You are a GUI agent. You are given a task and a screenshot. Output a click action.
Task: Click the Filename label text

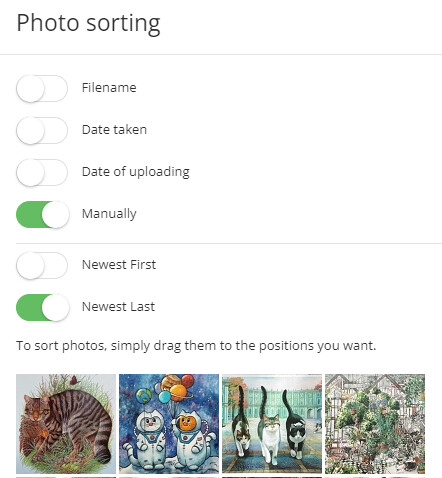tap(109, 88)
